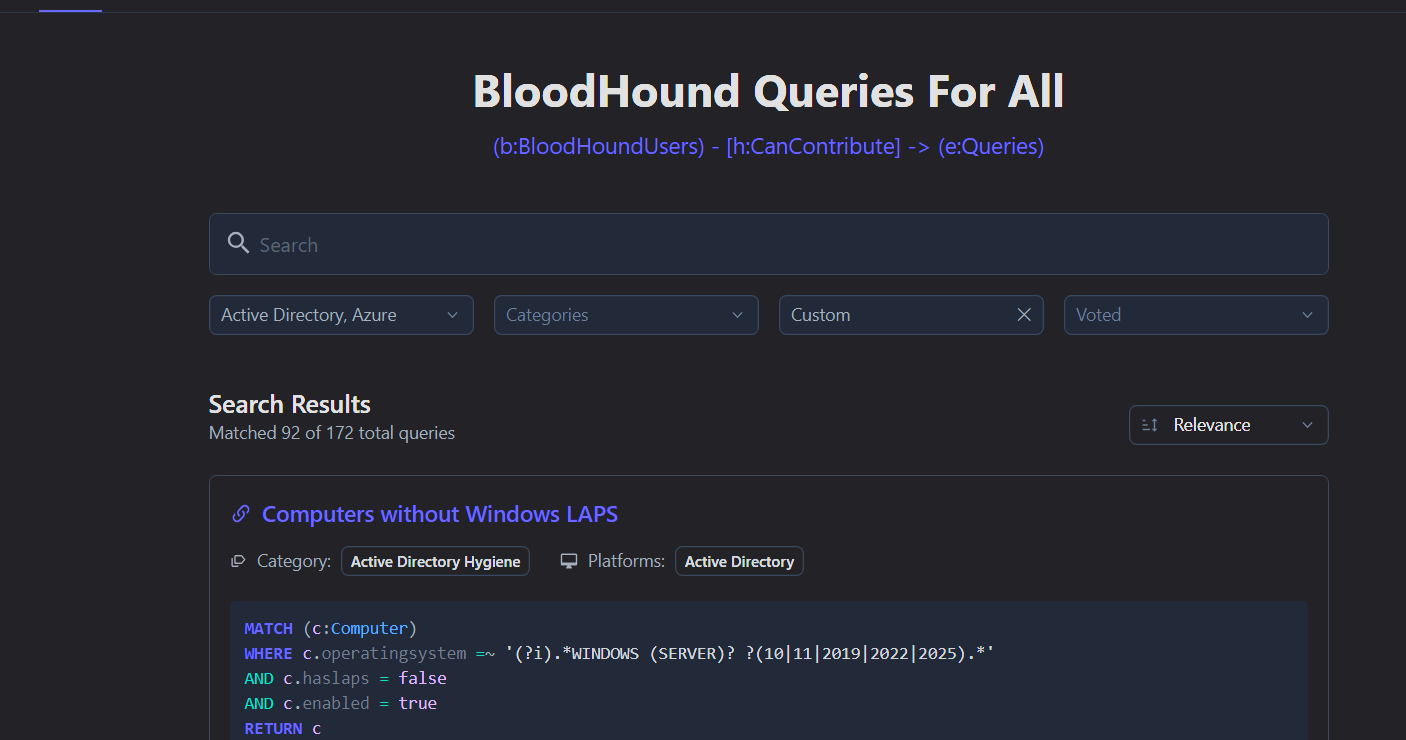Click the Search Results heading
This screenshot has height=740, width=1406.
pyautogui.click(x=289, y=404)
